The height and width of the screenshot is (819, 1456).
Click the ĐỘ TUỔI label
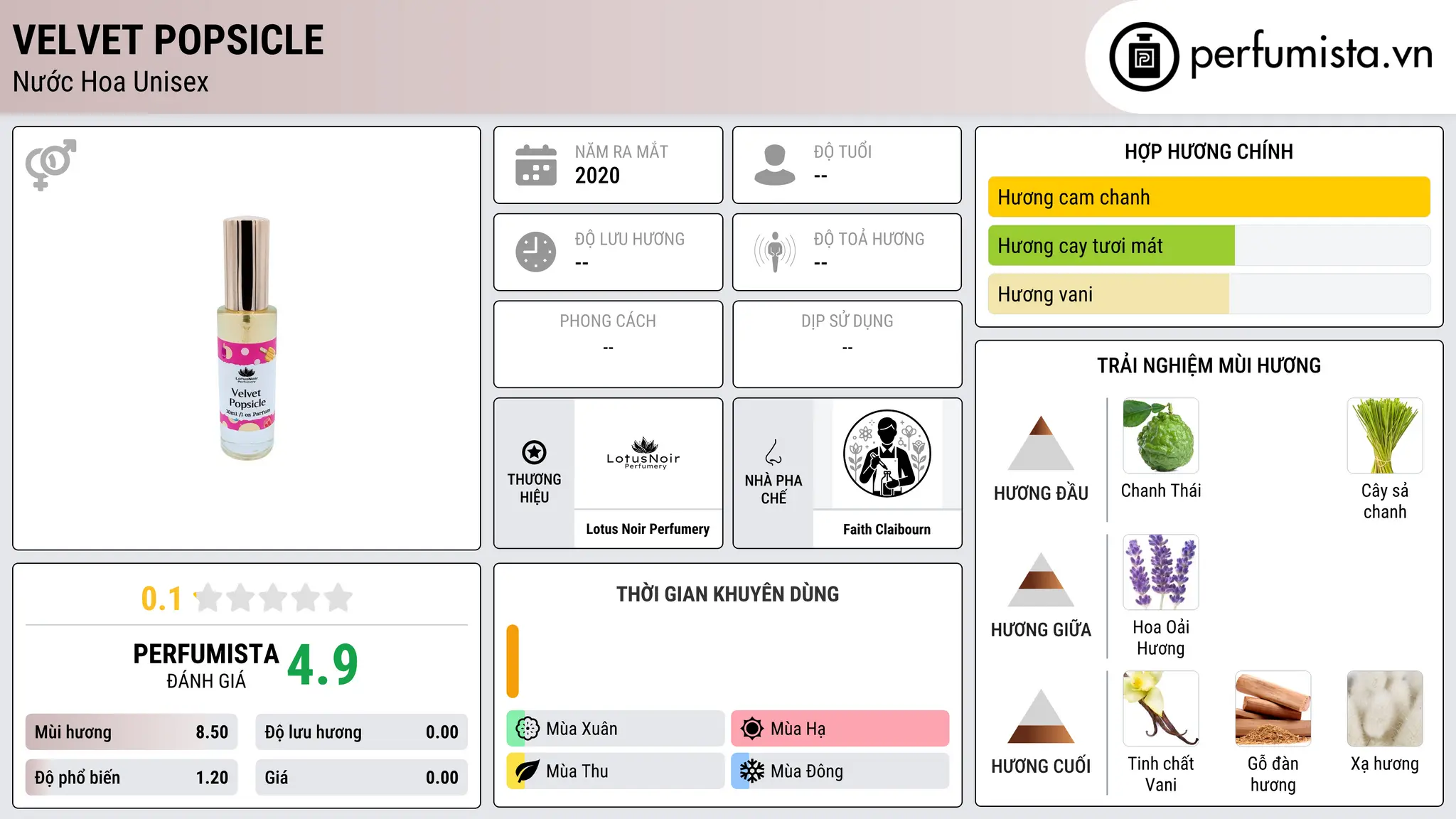coord(842,151)
